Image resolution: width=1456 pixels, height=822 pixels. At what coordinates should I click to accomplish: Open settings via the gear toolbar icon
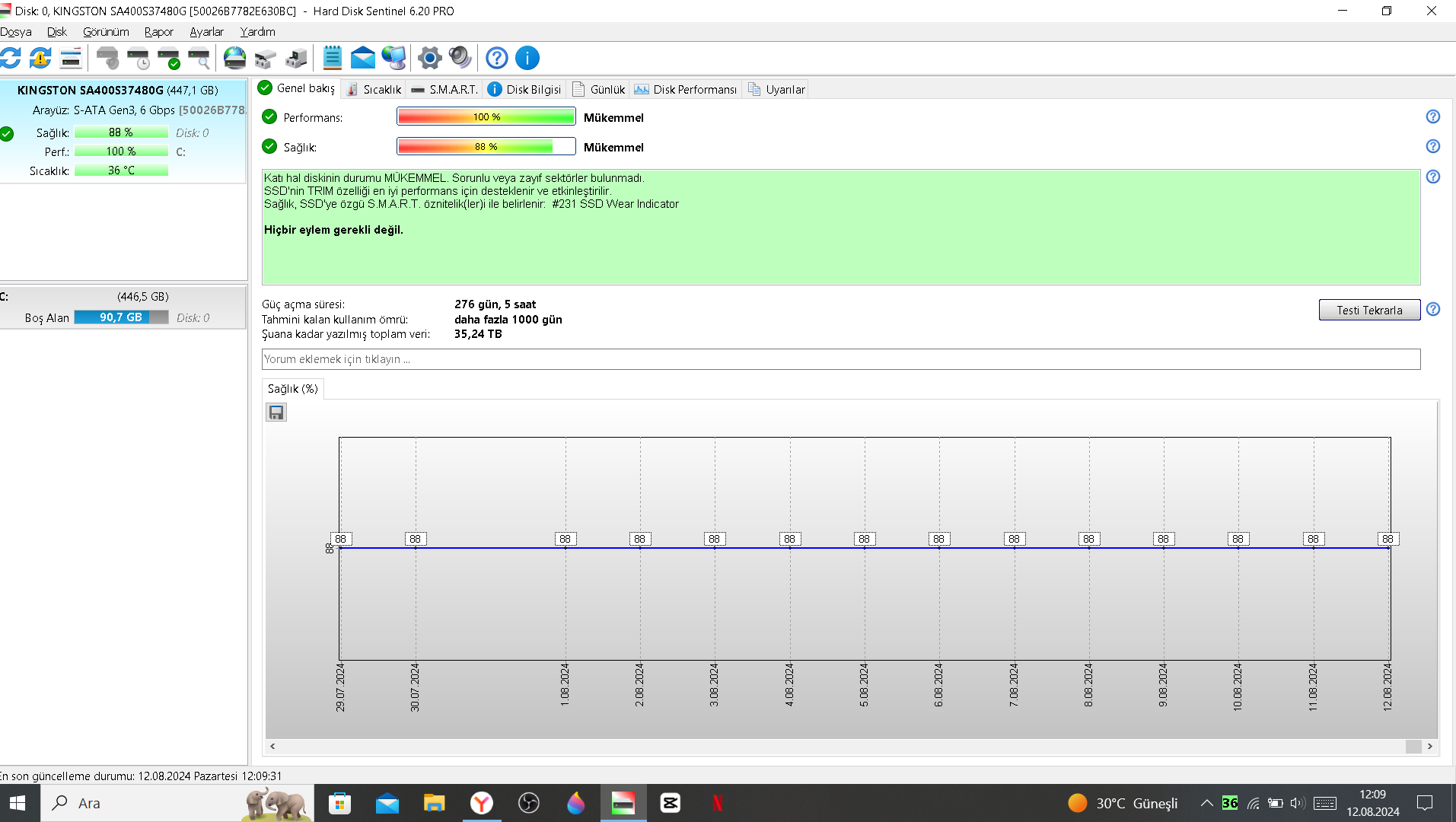click(429, 58)
